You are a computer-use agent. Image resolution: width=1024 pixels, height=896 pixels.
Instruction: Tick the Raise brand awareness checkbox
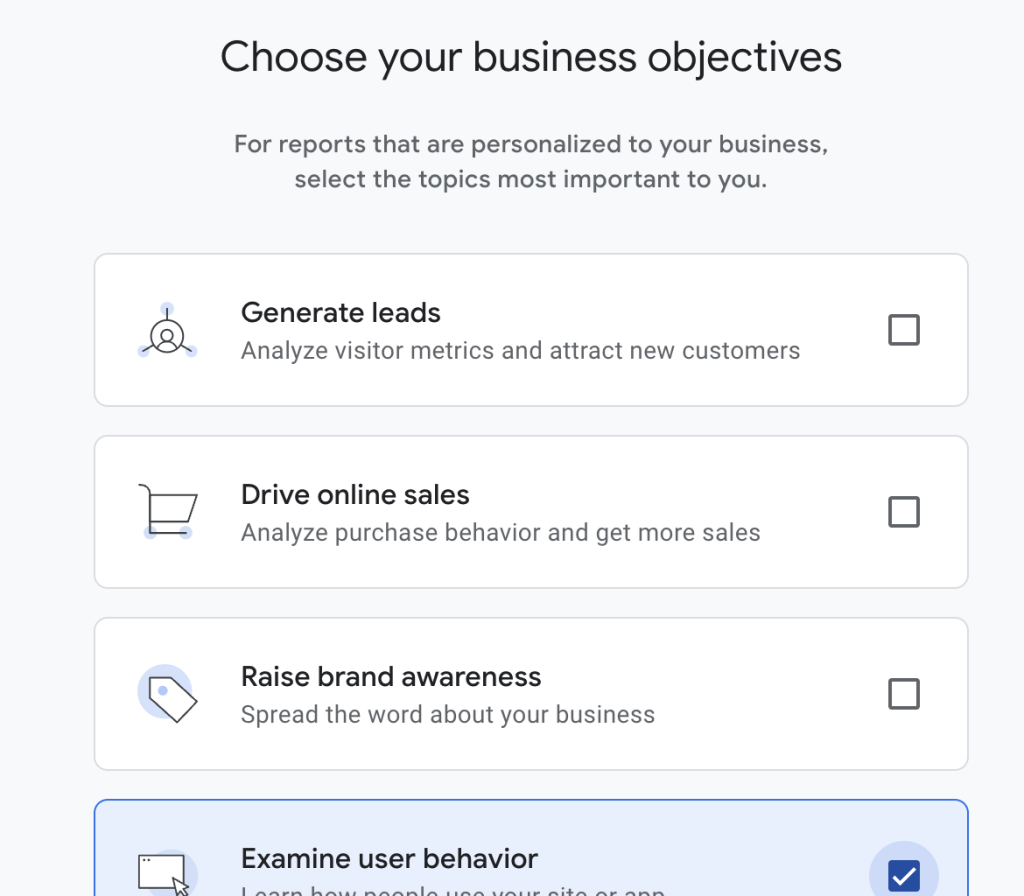(x=904, y=694)
